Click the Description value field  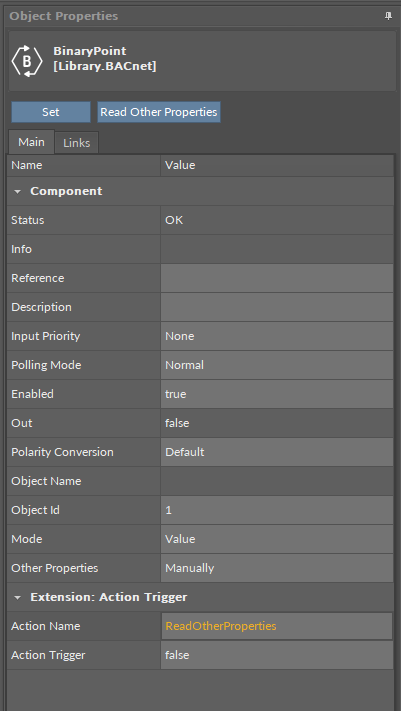pyautogui.click(x=277, y=307)
